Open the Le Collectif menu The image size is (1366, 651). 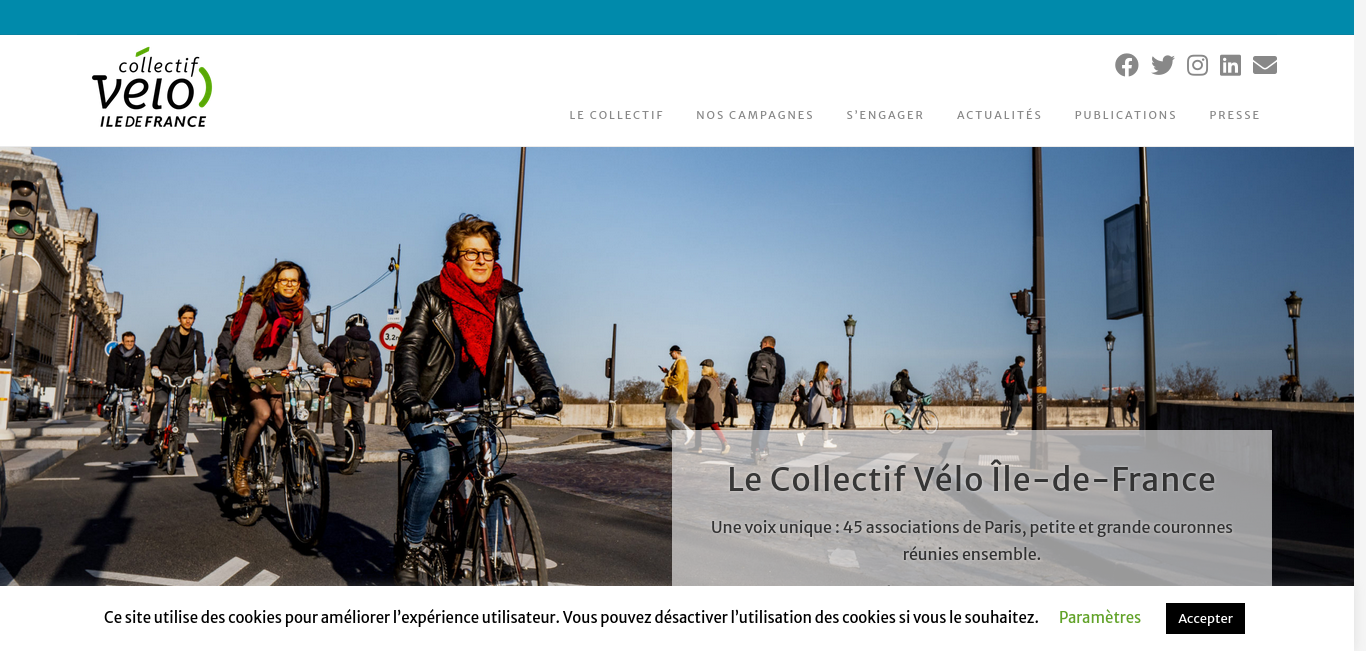(x=616, y=115)
